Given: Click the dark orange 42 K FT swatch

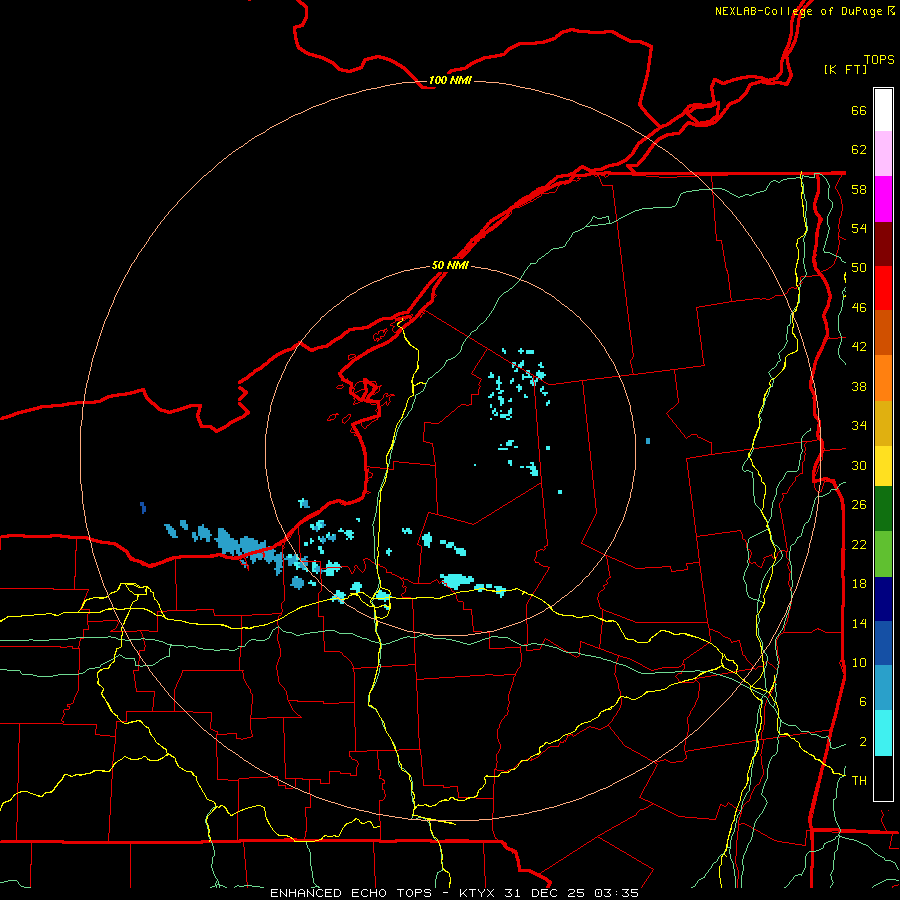Looking at the screenshot, I should click(x=883, y=332).
